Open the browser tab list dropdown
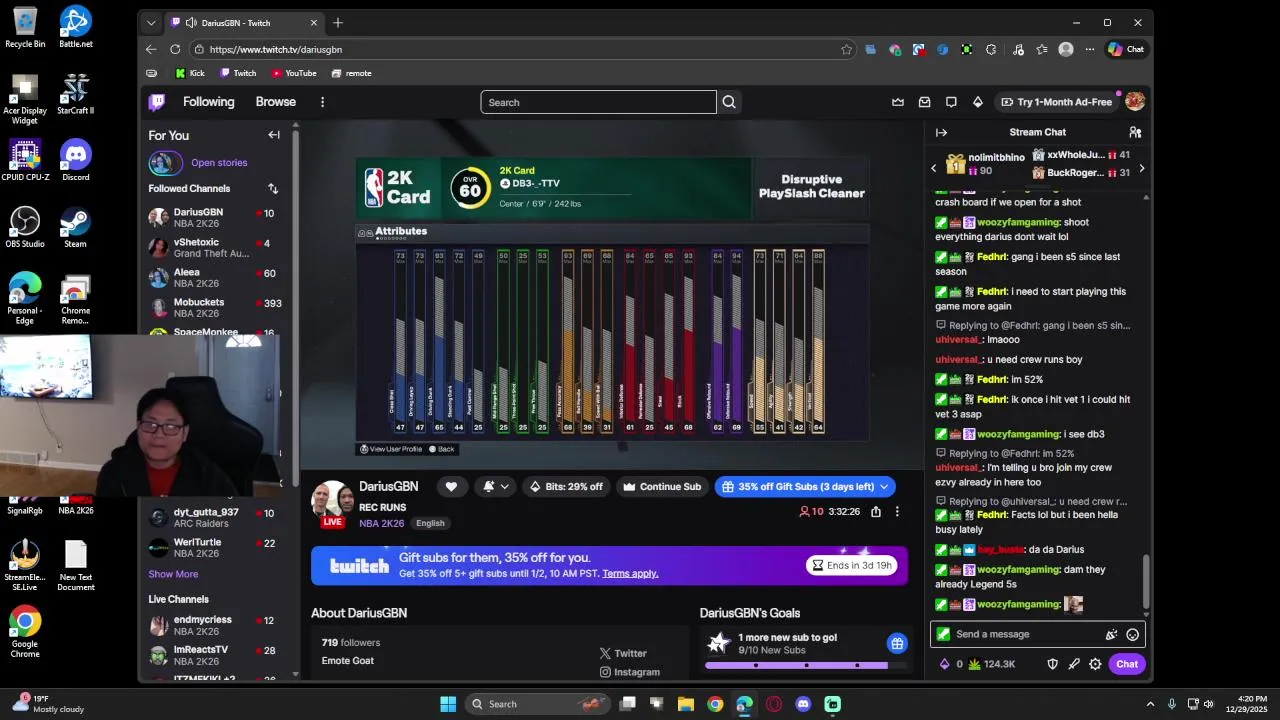Viewport: 1280px width, 720px height. tap(151, 22)
